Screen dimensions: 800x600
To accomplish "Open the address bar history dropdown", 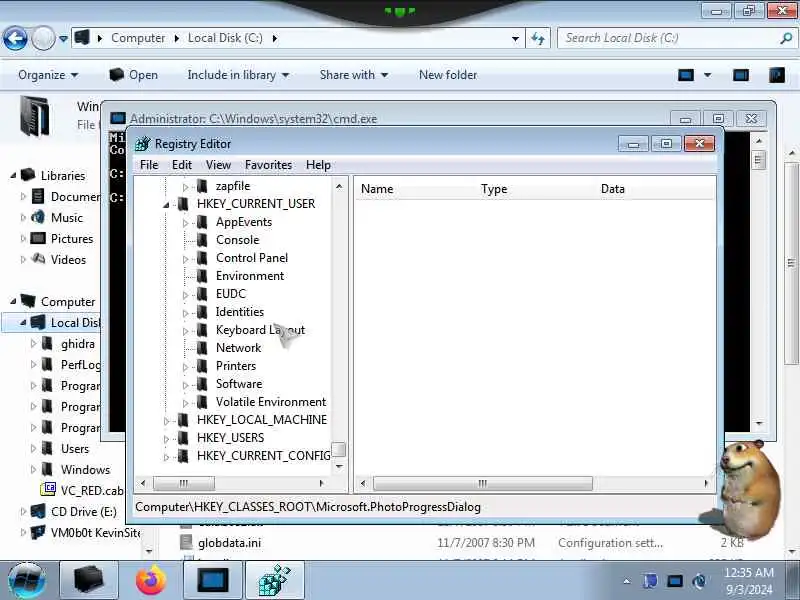I will pyautogui.click(x=515, y=38).
